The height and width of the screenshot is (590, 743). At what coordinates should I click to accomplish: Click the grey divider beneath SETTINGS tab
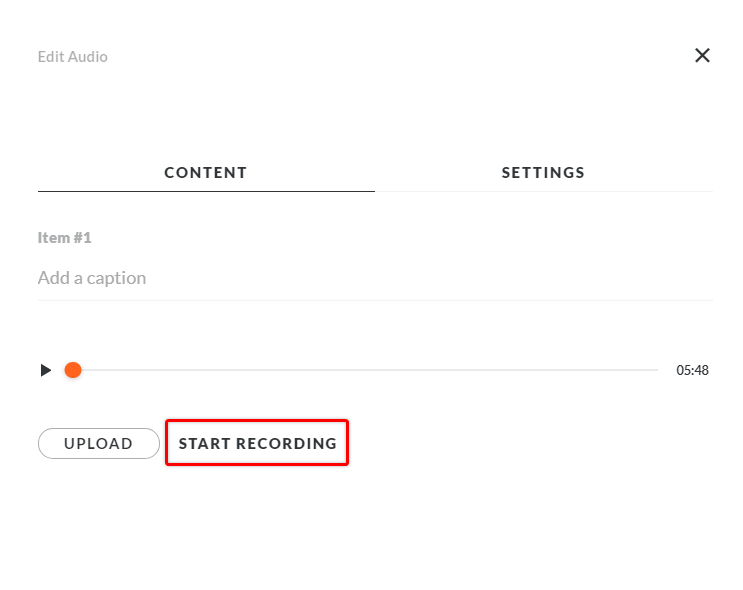[x=543, y=191]
